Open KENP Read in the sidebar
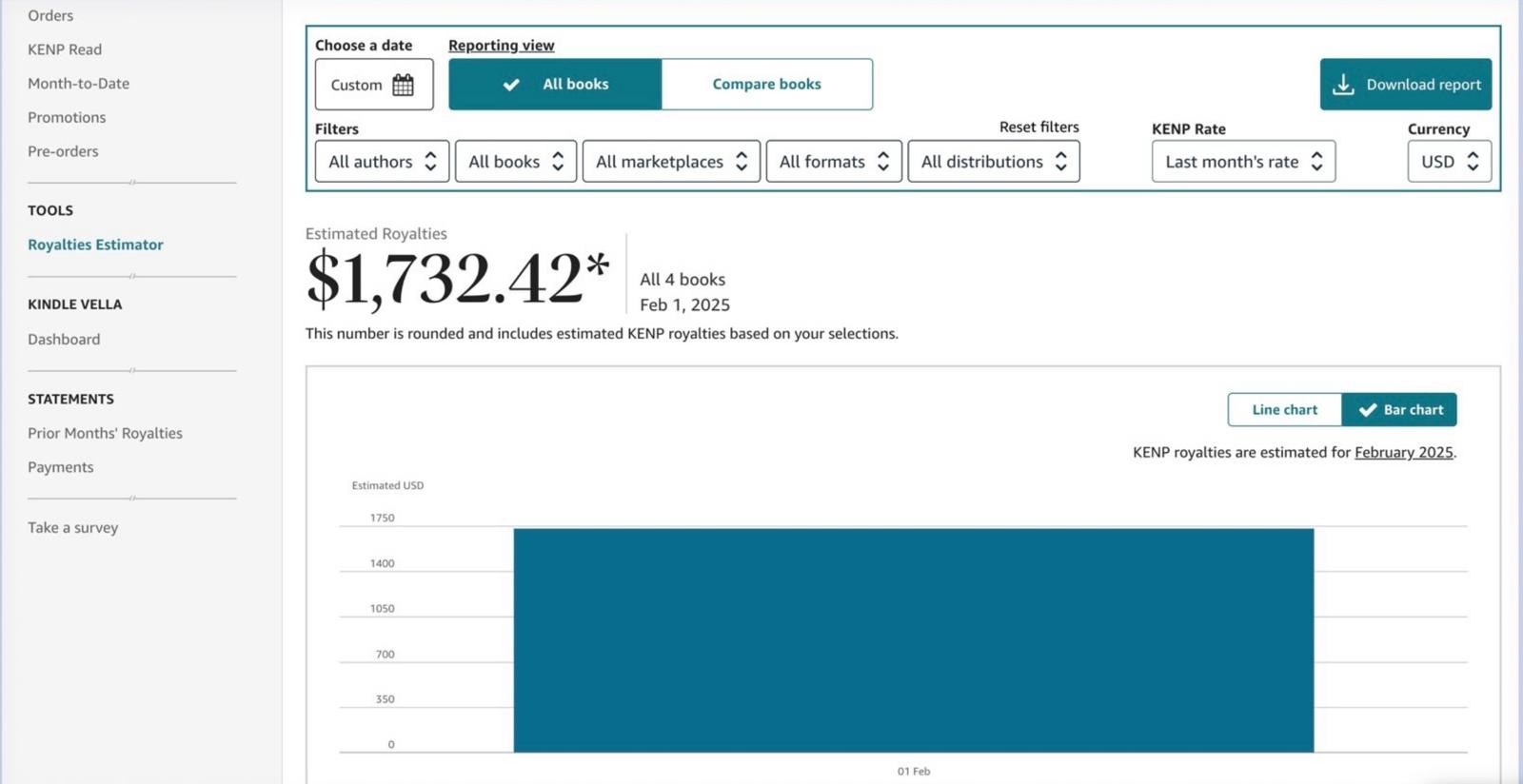Image resolution: width=1523 pixels, height=784 pixels. tap(65, 49)
